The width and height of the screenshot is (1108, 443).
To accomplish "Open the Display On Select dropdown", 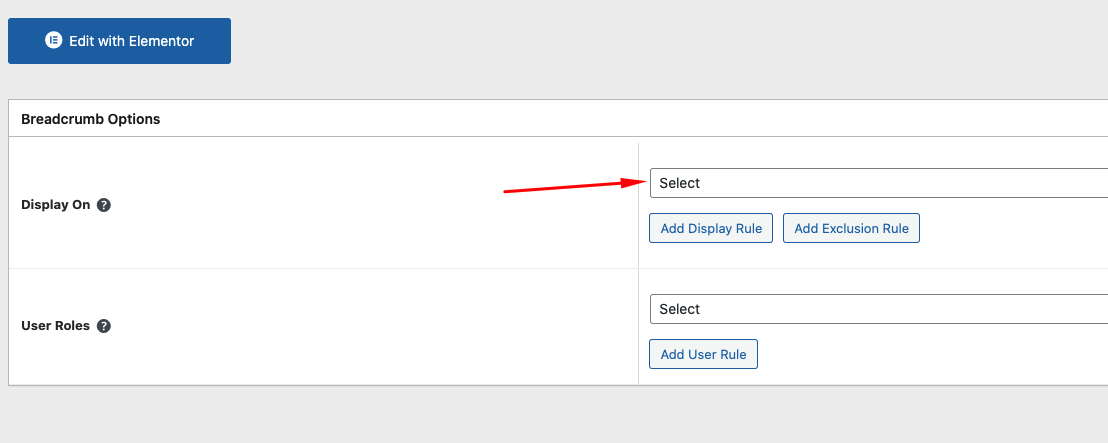I will coord(878,183).
